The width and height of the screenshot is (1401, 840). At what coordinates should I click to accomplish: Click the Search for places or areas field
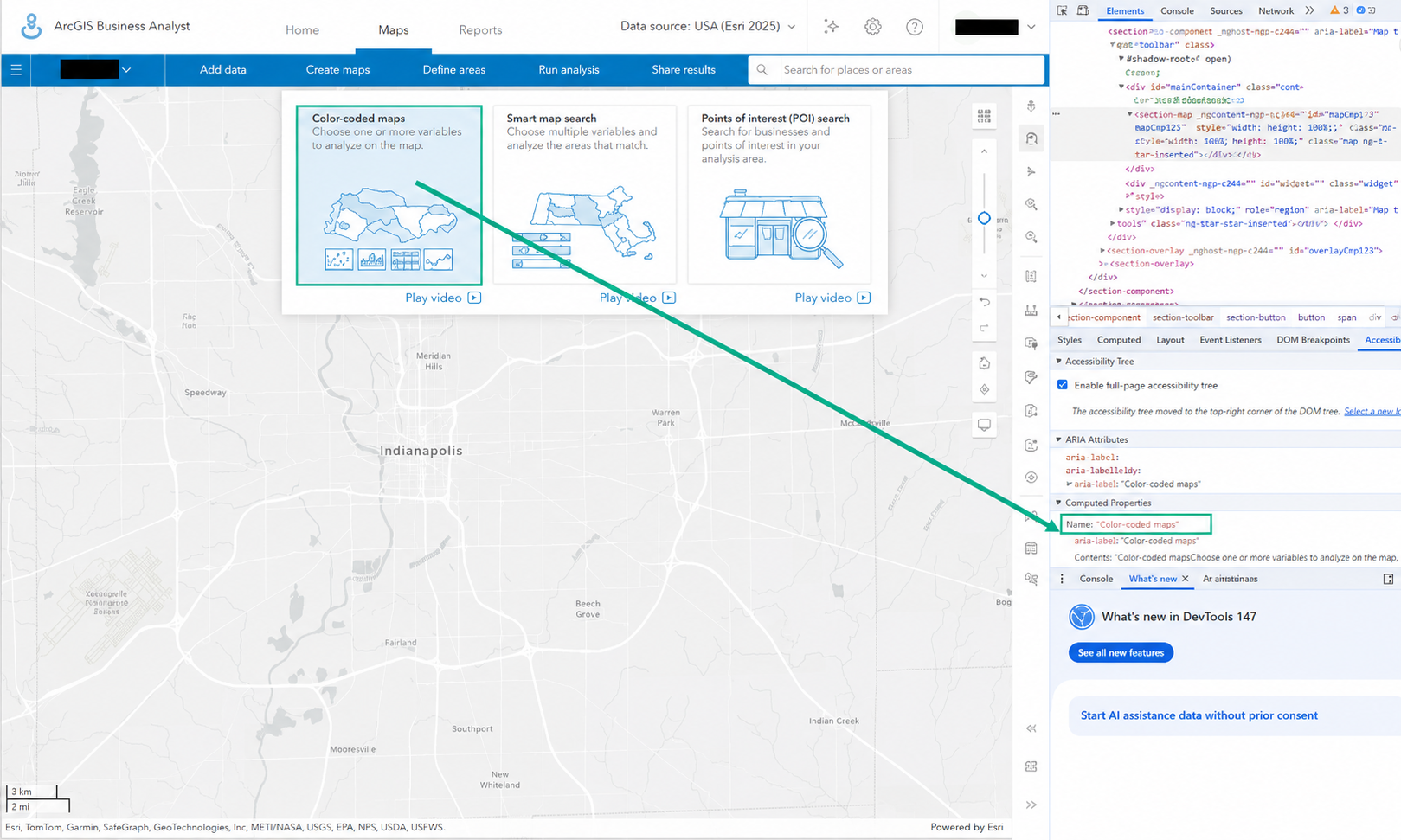pos(897,70)
